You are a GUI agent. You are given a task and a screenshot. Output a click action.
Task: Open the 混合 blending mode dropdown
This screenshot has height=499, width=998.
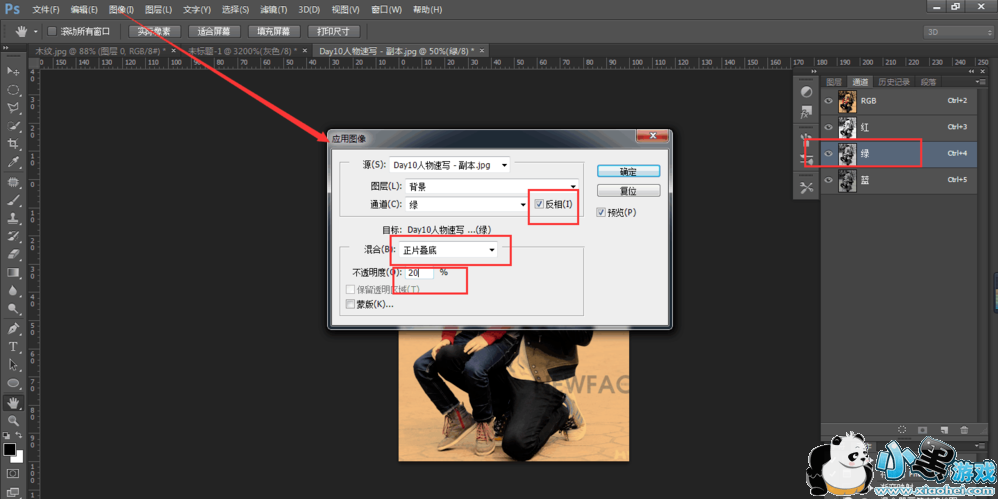point(449,251)
